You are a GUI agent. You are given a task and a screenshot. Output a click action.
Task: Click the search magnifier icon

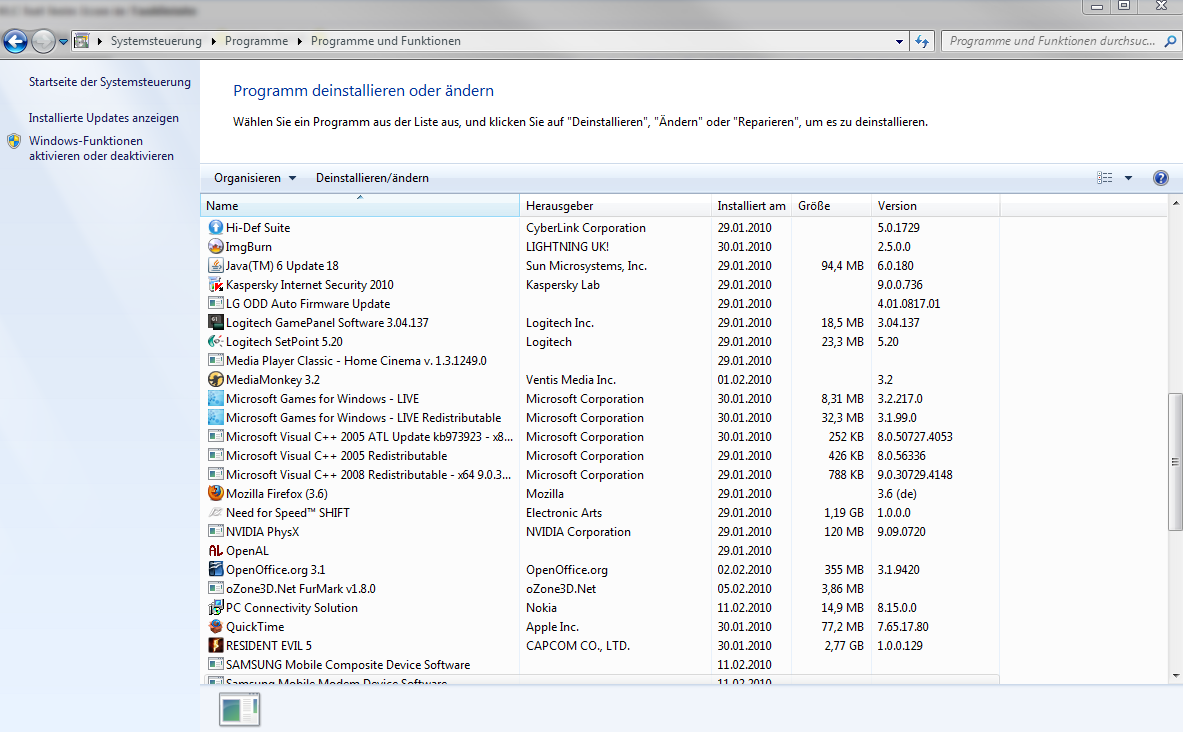[x=1170, y=42]
